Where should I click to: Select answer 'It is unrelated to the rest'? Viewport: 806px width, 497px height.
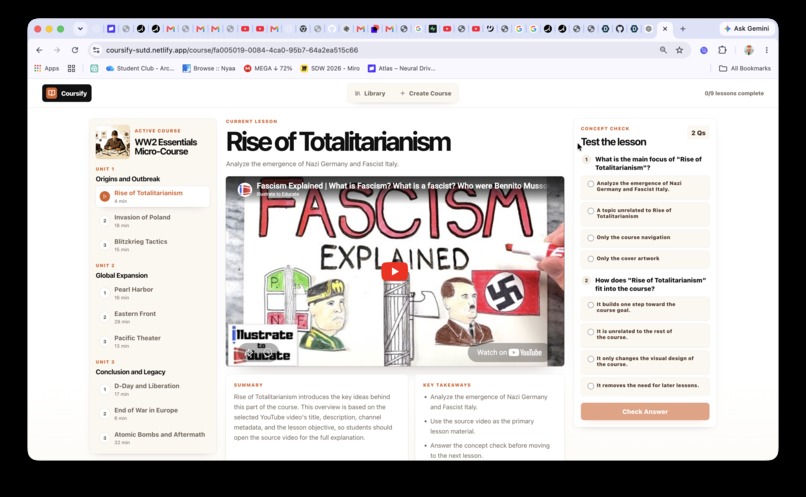tap(645, 335)
